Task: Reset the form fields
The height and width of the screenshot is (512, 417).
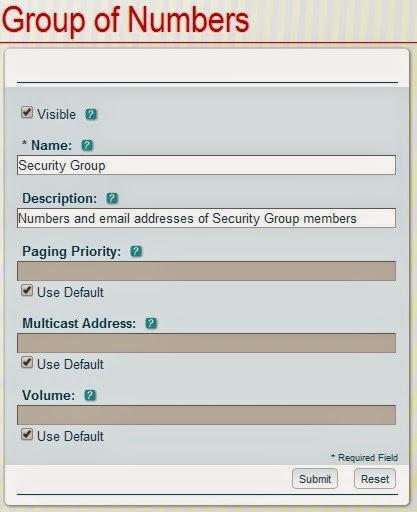Action: pos(375,479)
